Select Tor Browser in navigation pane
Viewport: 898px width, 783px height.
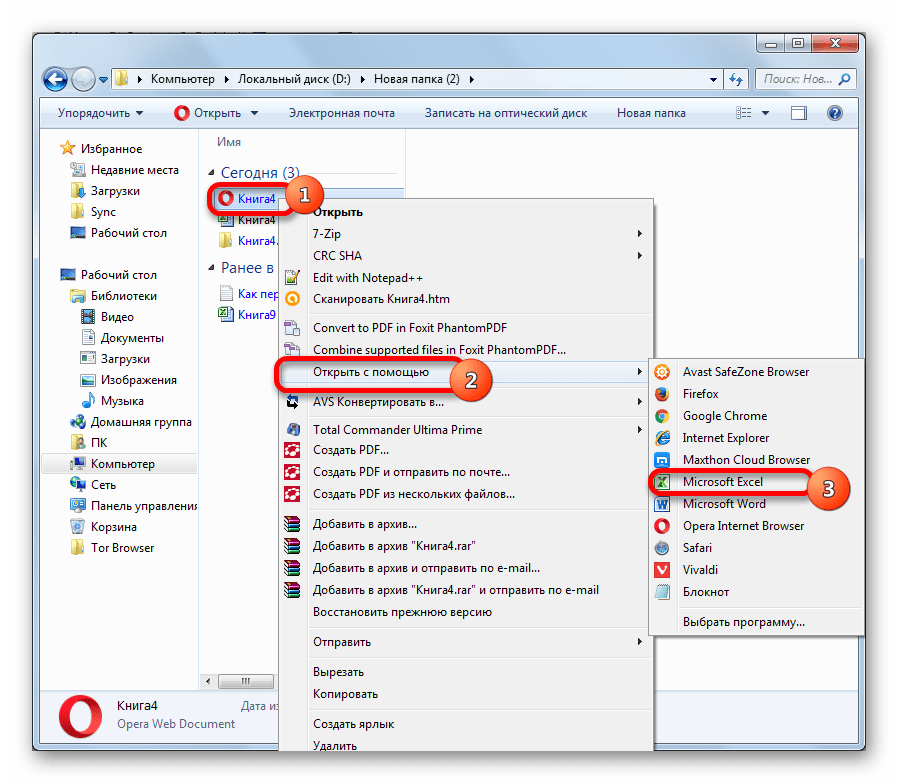click(122, 548)
